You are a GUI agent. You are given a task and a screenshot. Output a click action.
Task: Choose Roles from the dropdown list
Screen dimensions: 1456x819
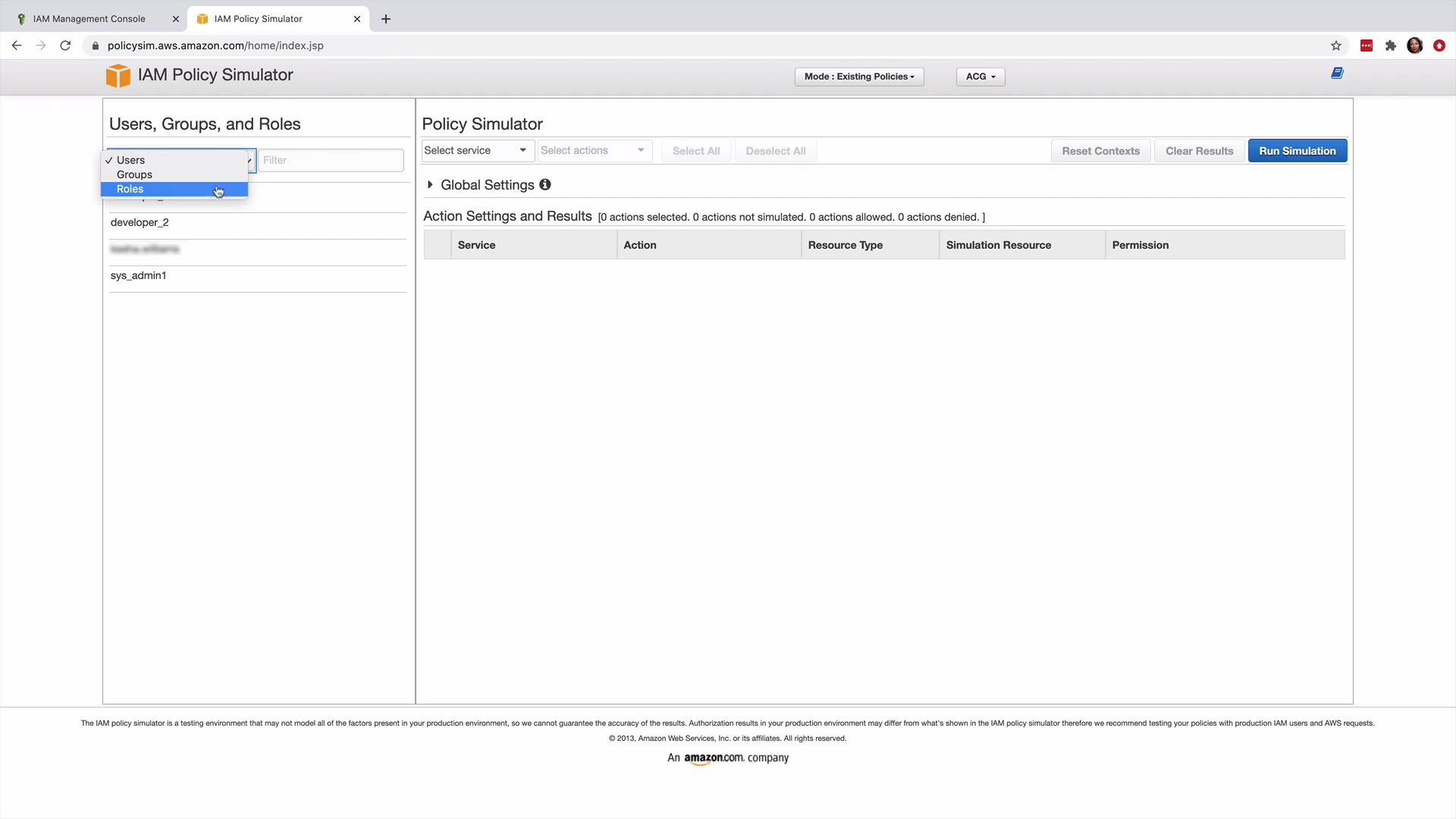130,189
